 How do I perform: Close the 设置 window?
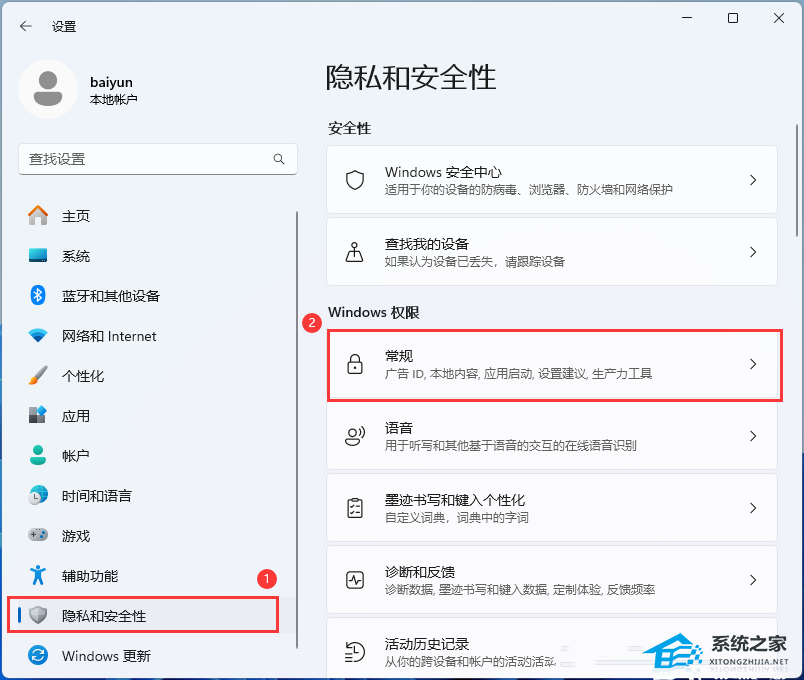point(778,18)
